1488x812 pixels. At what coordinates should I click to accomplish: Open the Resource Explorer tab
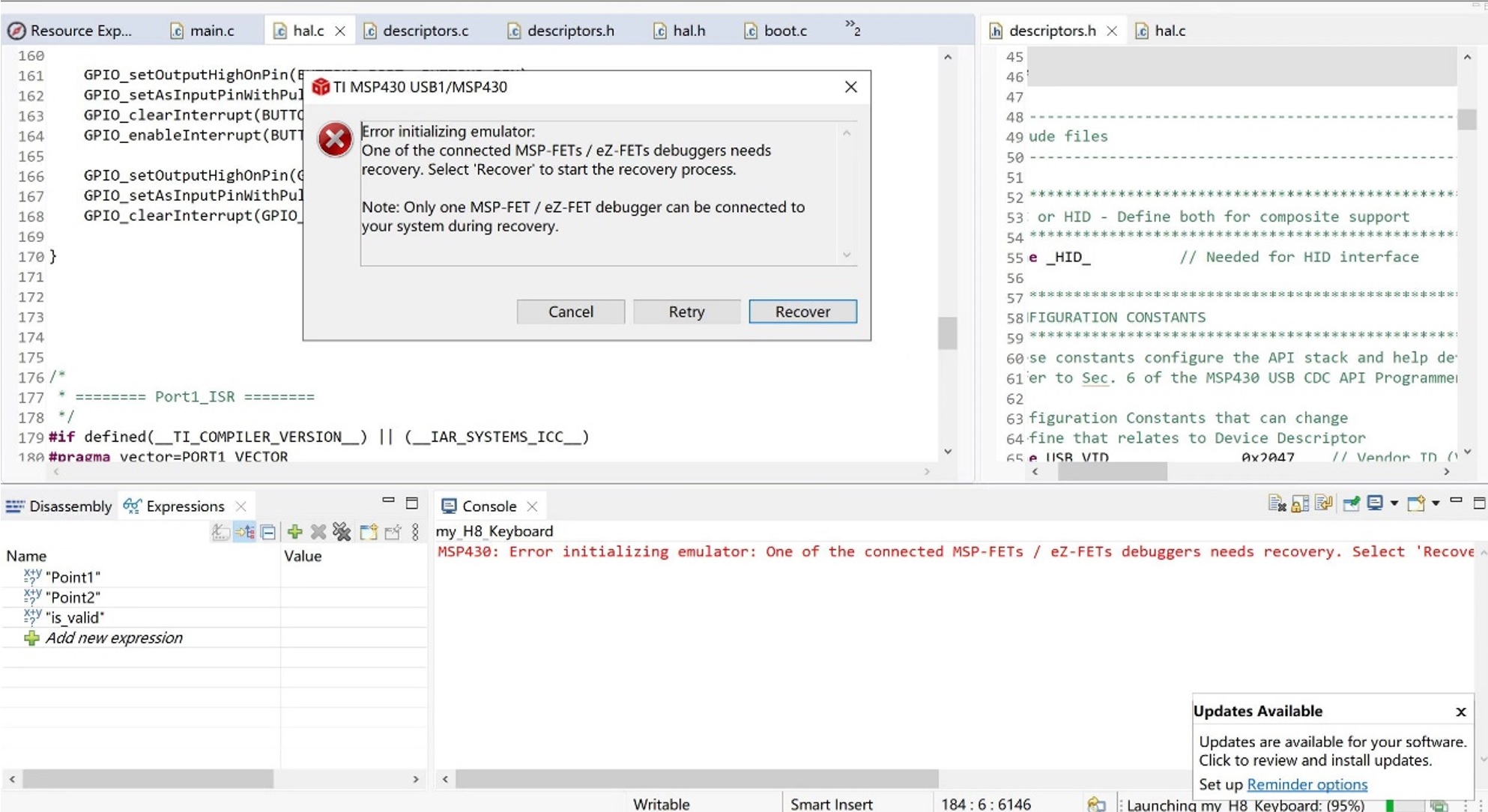(x=70, y=31)
